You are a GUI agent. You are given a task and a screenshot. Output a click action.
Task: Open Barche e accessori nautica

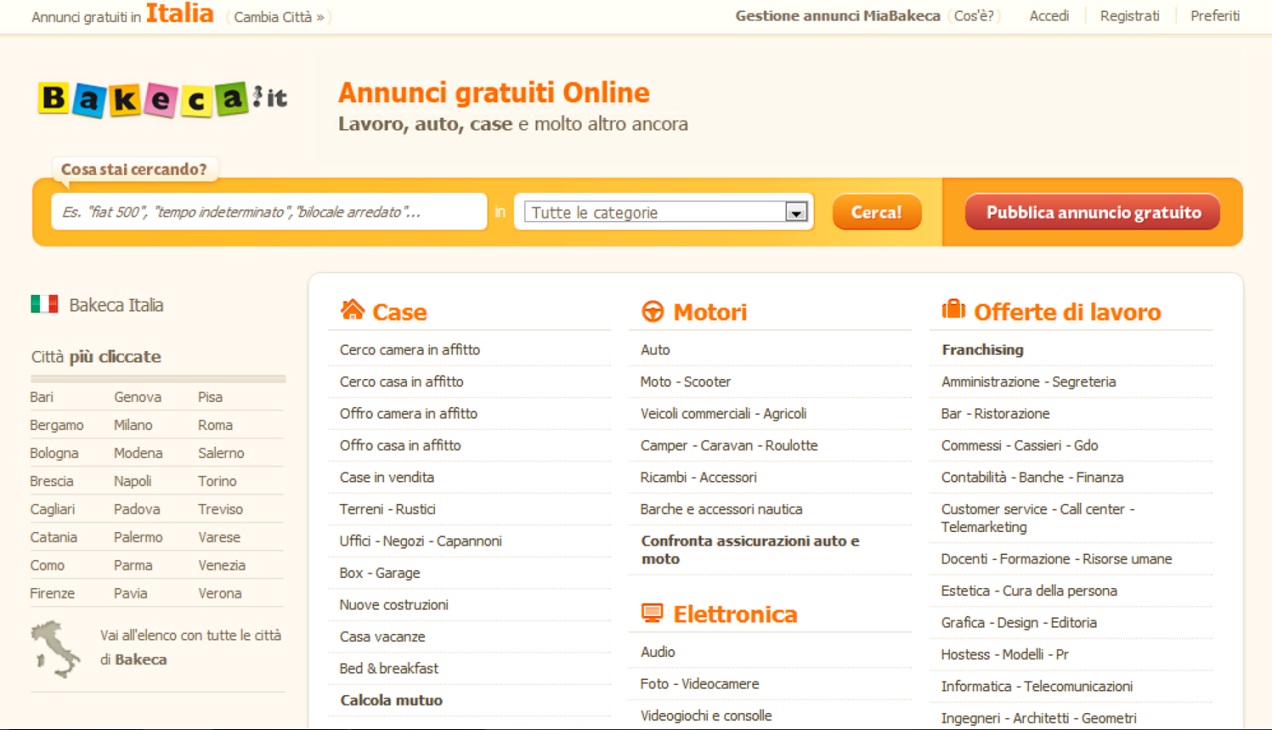tap(721, 510)
